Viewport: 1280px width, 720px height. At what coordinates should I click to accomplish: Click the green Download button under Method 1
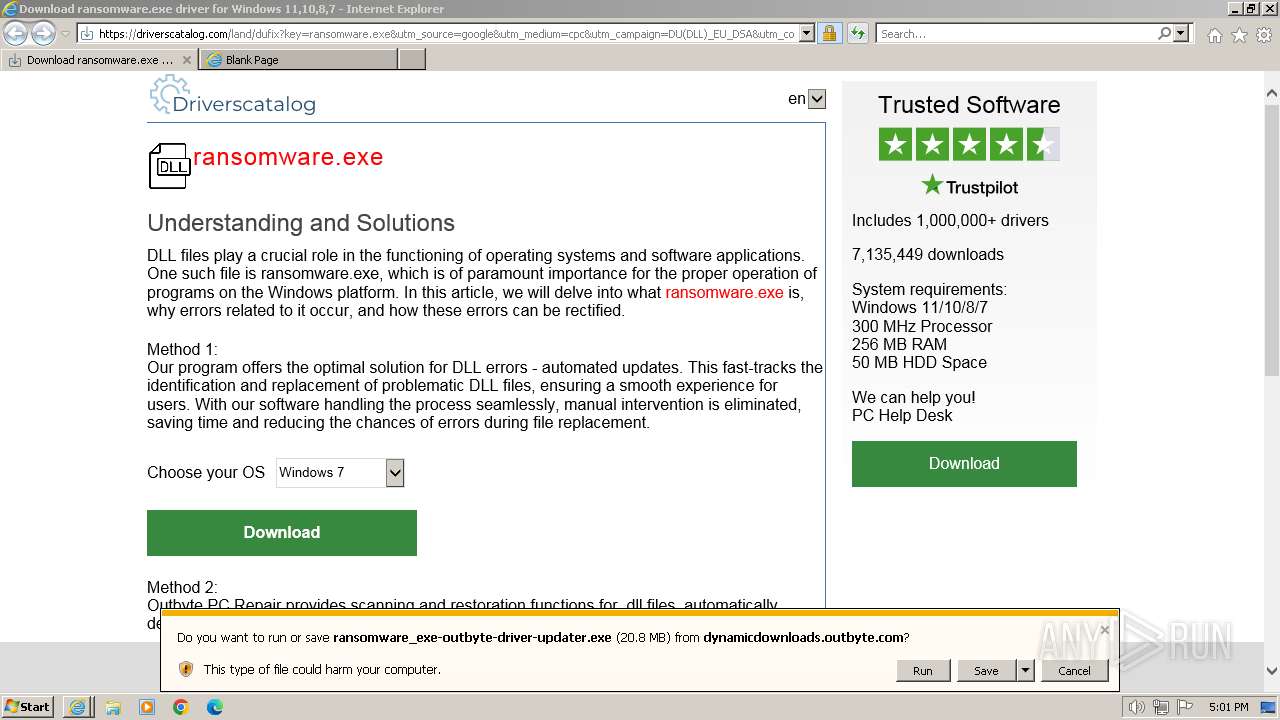tap(282, 533)
